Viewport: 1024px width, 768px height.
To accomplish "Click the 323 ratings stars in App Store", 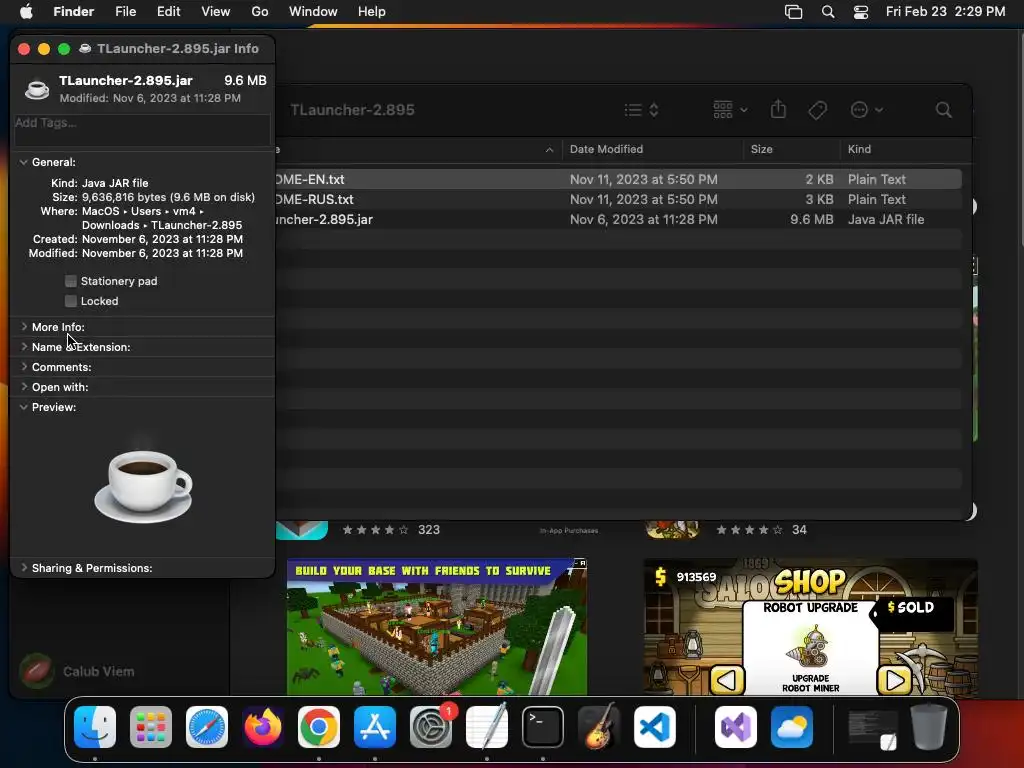I will [x=376, y=530].
